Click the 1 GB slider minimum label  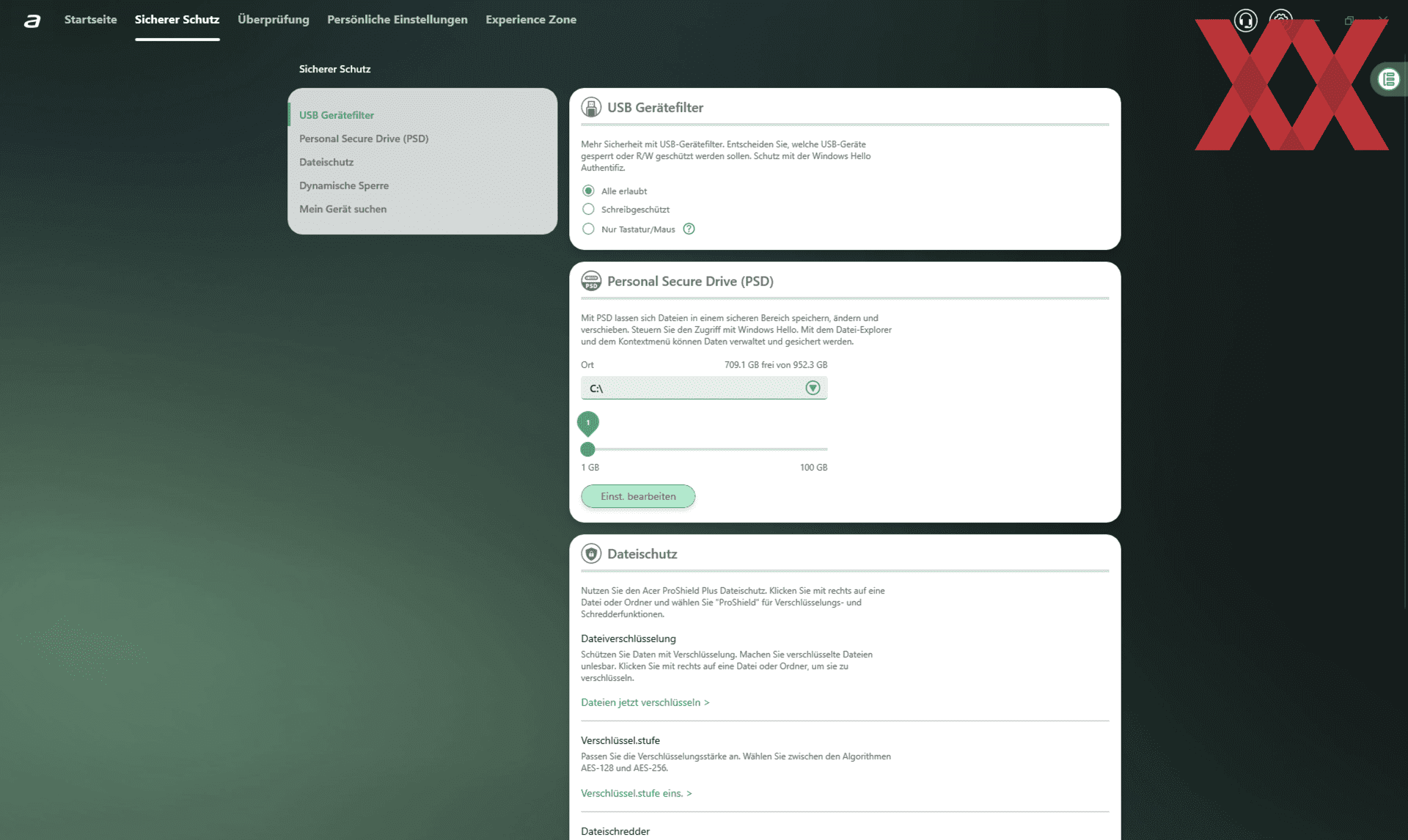[x=590, y=467]
